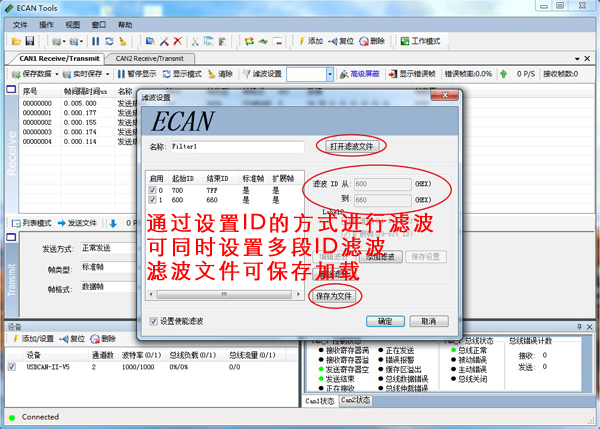Open the 视图 (View) menu
The height and width of the screenshot is (429, 600).
(x=73, y=24)
